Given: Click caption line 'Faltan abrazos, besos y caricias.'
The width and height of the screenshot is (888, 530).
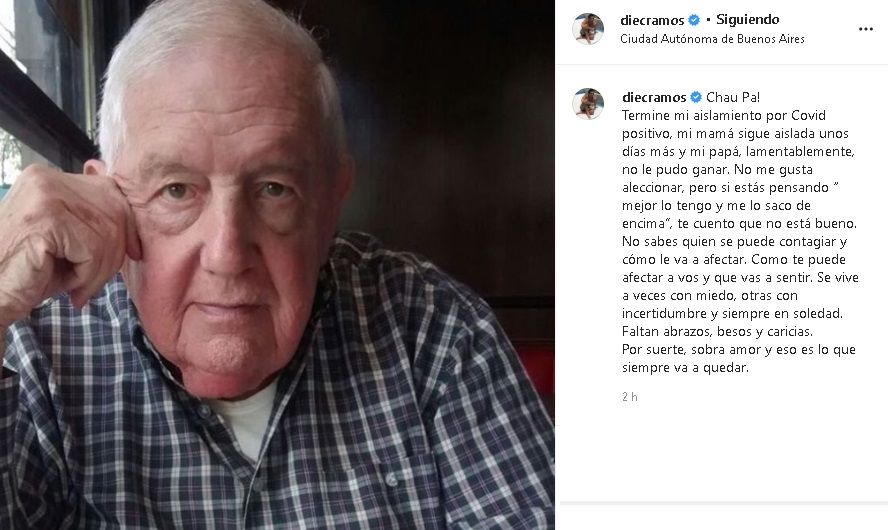Looking at the screenshot, I should tap(717, 331).
